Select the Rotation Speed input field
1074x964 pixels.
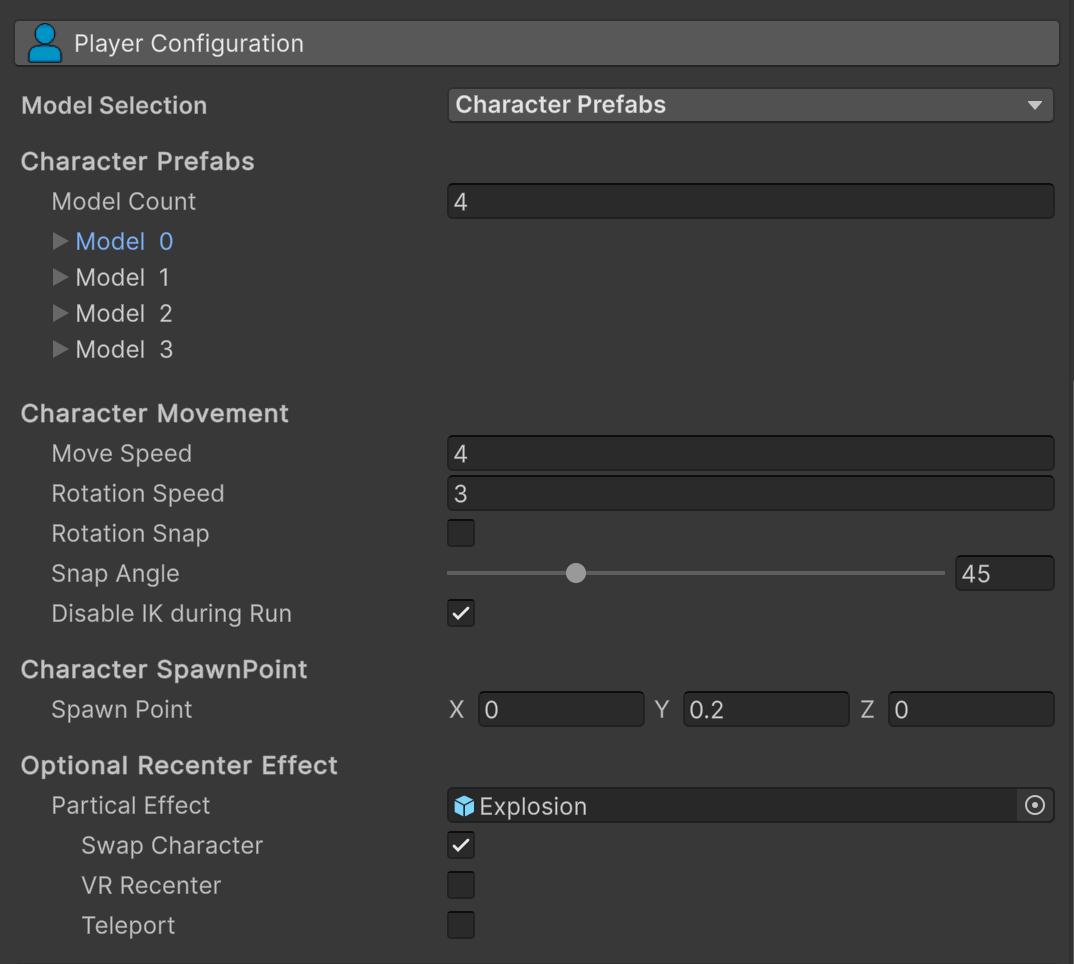click(x=750, y=493)
